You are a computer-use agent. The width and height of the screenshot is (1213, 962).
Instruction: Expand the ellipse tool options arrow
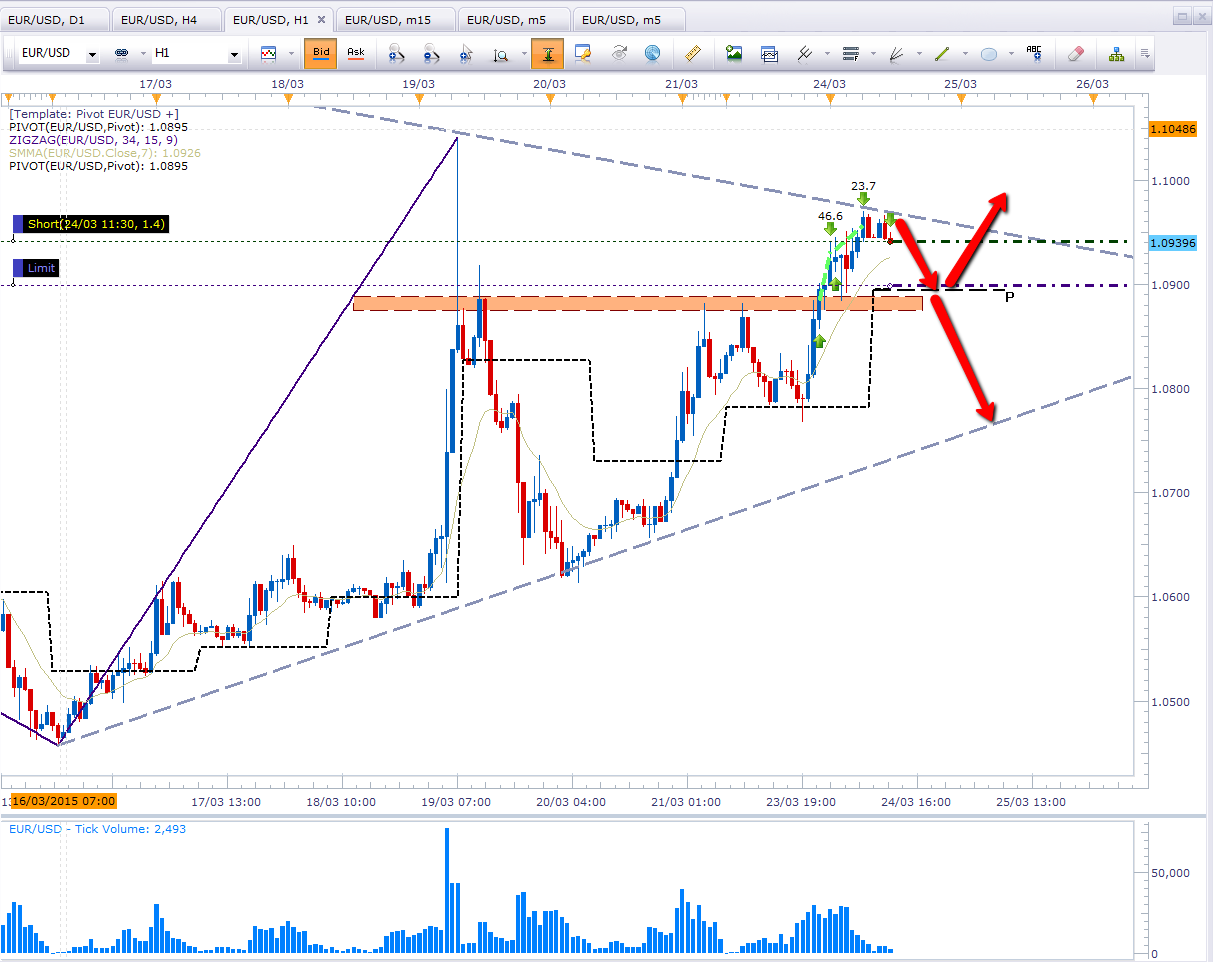1009,52
